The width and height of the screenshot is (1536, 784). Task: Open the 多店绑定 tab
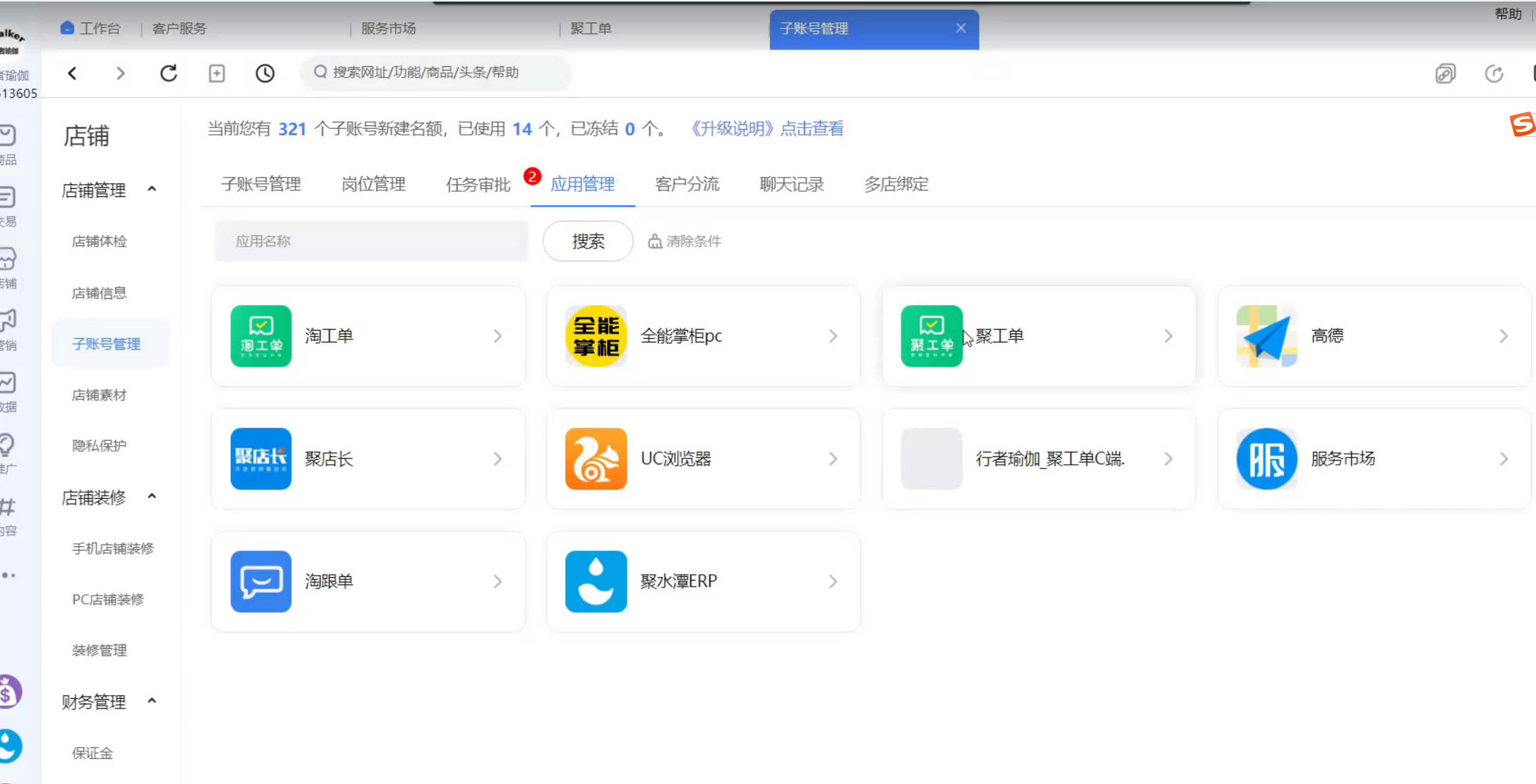[896, 184]
